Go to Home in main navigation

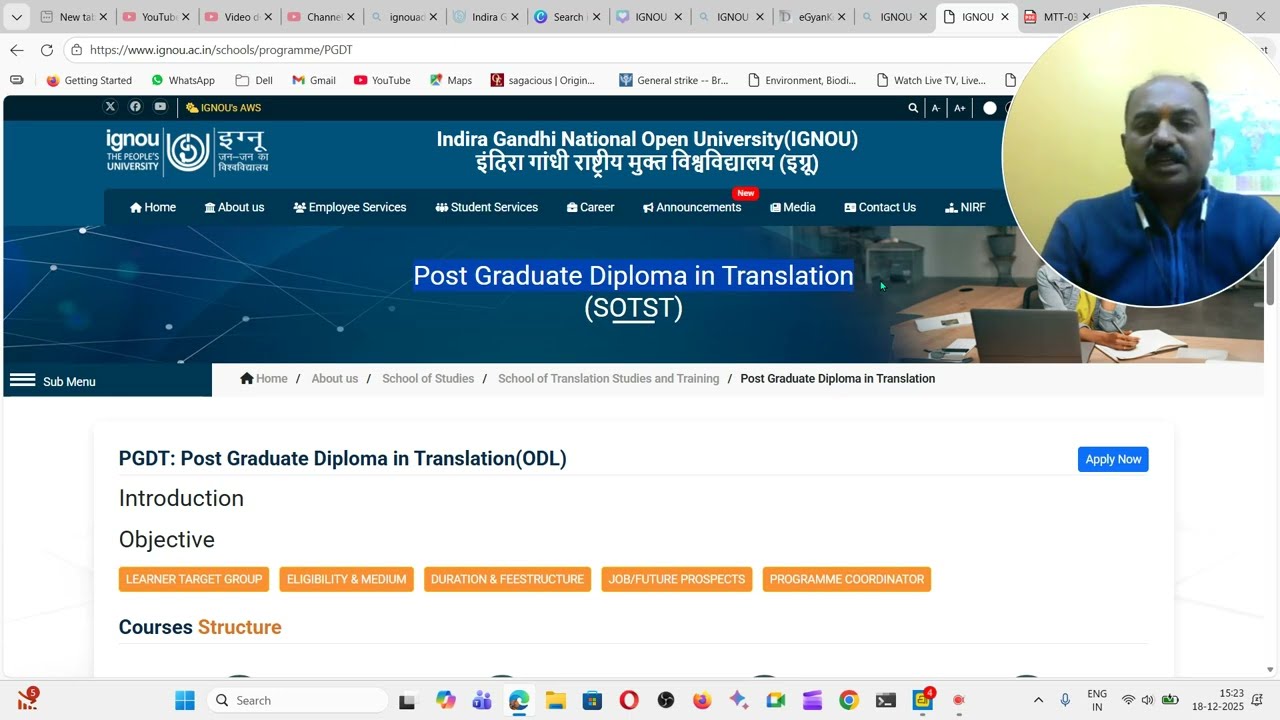153,207
